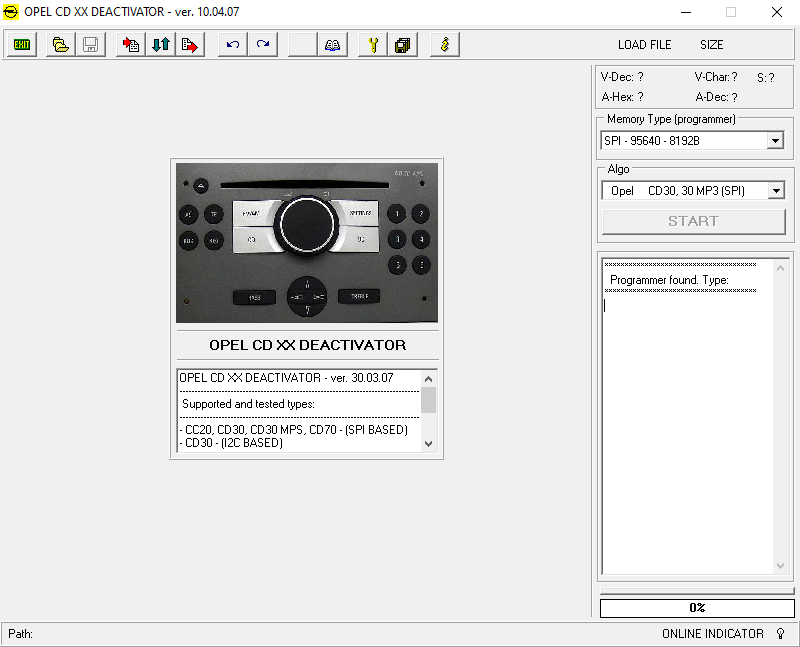Click the undo arrow icon

click(x=233, y=44)
